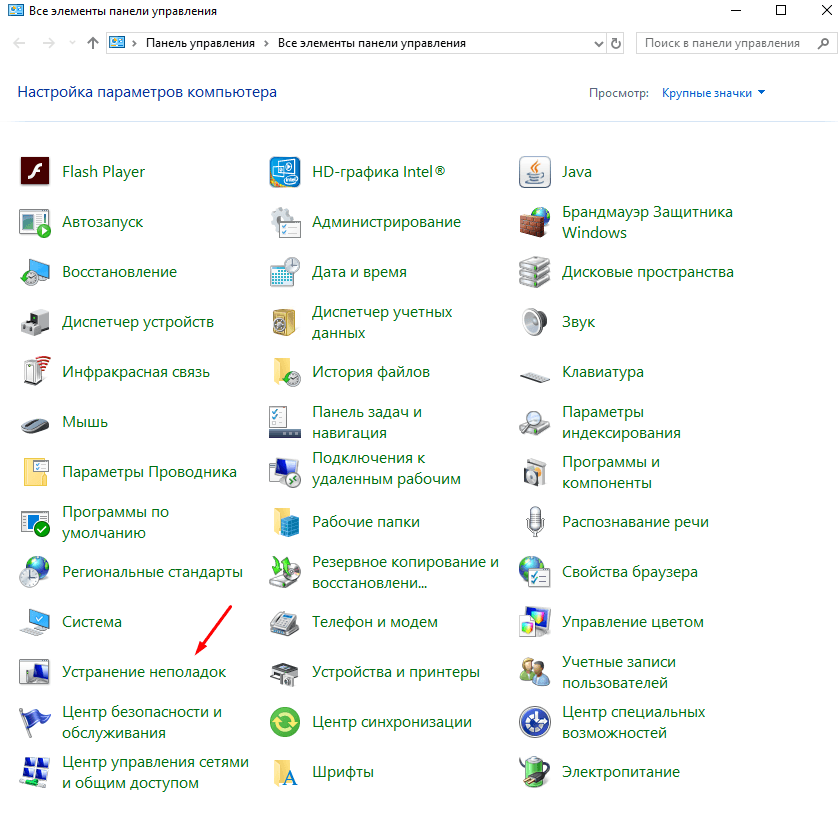Open the Крупные значки view dropdown
Viewport: 838px width, 829px height.
coord(713,93)
